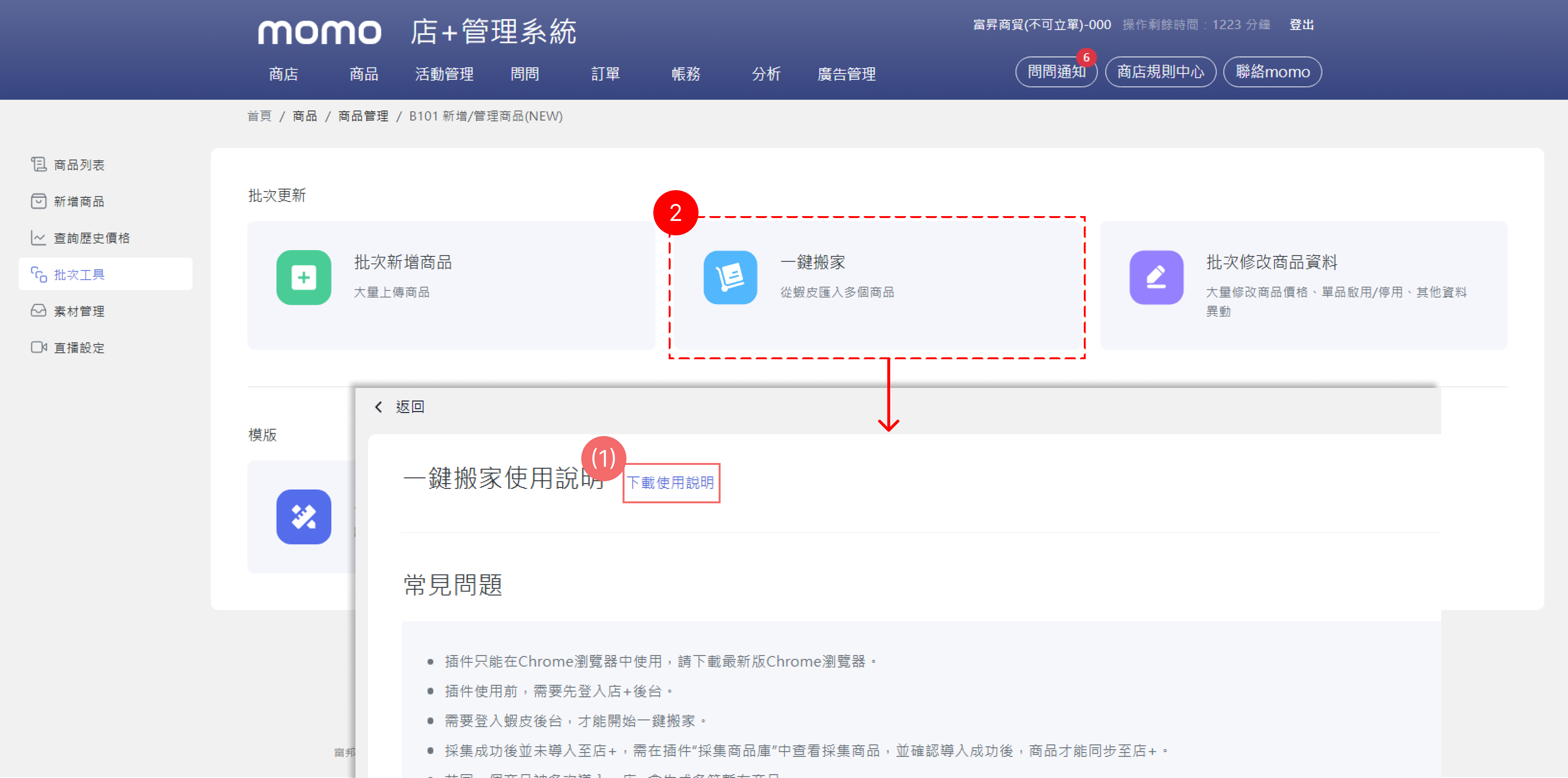Open the 活動管理 menu

click(x=444, y=74)
